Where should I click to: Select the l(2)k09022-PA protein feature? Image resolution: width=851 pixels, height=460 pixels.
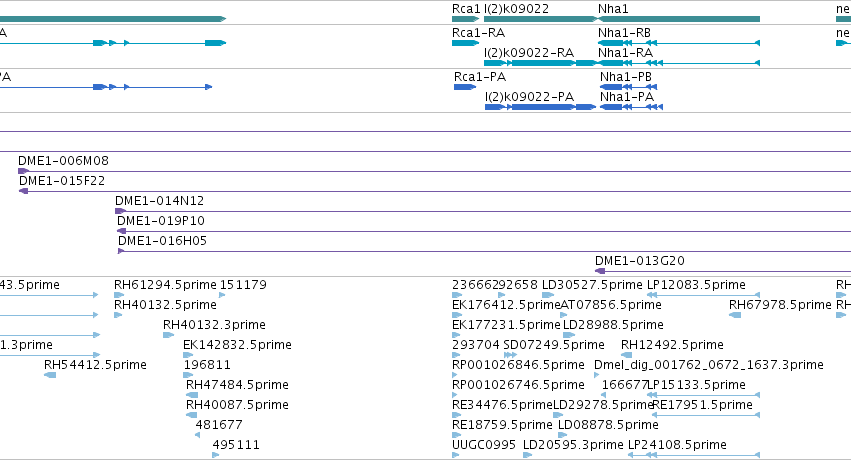click(541, 107)
